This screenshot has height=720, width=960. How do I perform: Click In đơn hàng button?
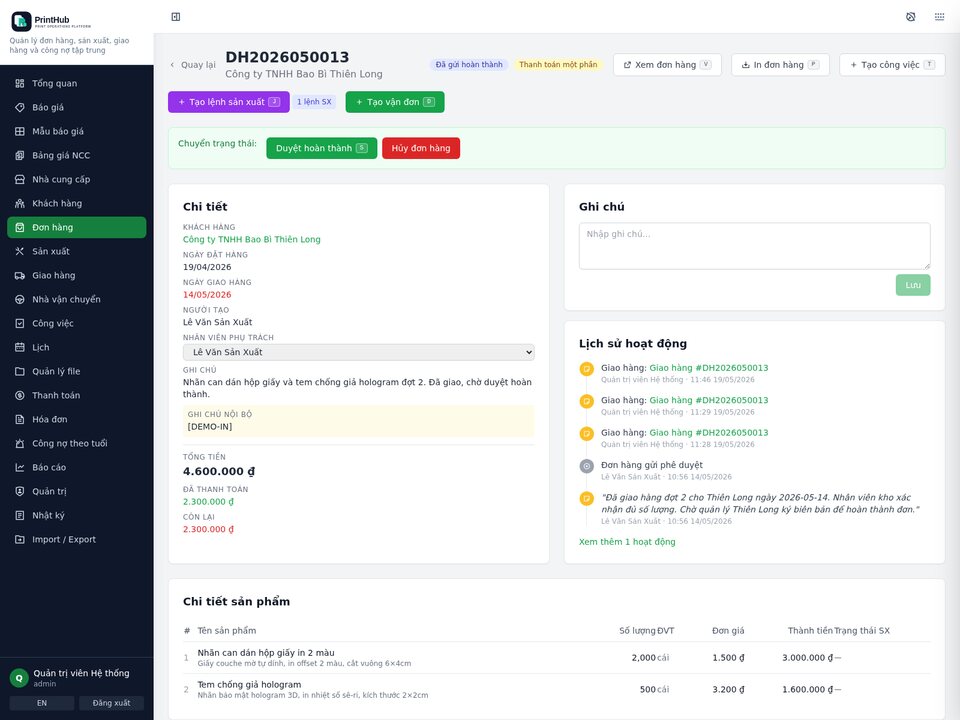[x=780, y=65]
